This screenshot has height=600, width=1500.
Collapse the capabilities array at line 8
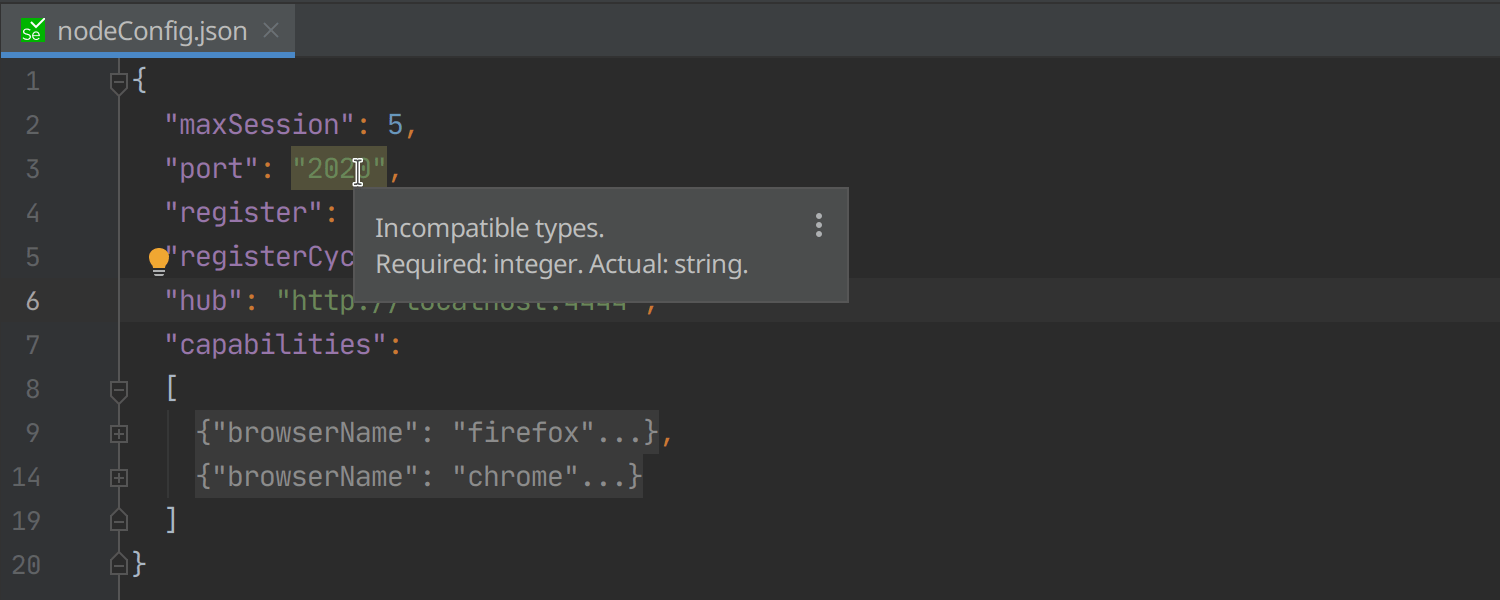pos(119,389)
